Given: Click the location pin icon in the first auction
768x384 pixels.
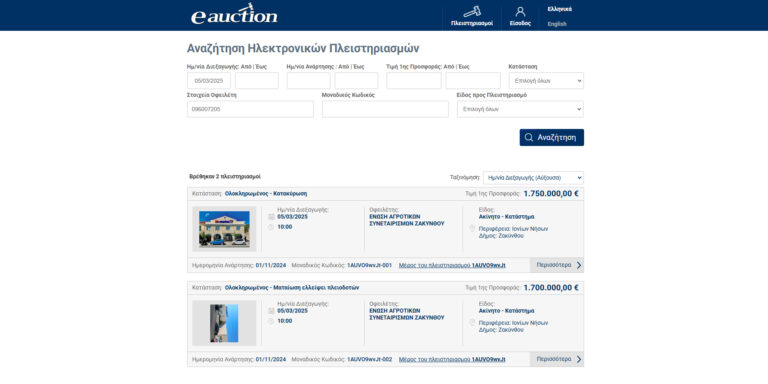Looking at the screenshot, I should (x=472, y=229).
